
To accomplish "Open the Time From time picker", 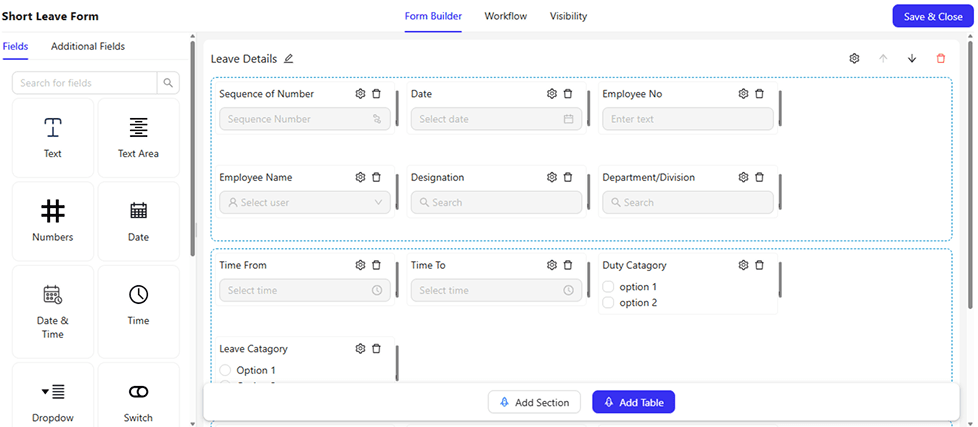I will pos(304,291).
